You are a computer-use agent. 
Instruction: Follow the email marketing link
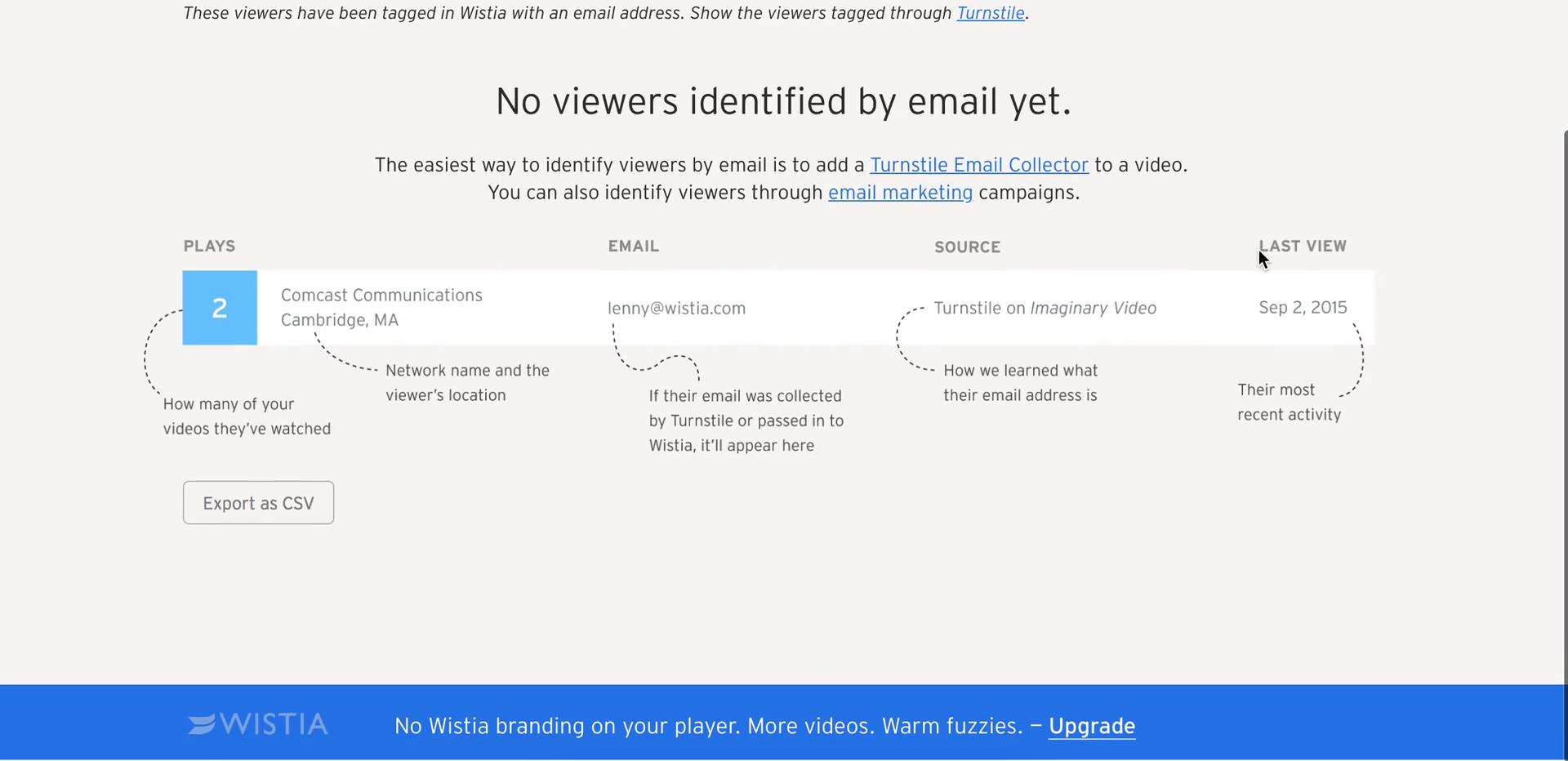900,193
